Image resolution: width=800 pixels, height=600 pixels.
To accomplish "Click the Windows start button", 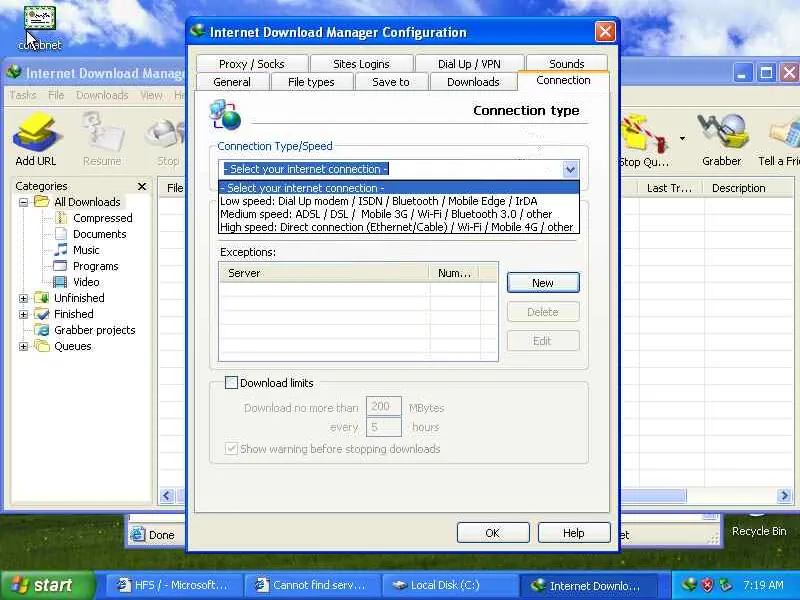I will pyautogui.click(x=47, y=585).
